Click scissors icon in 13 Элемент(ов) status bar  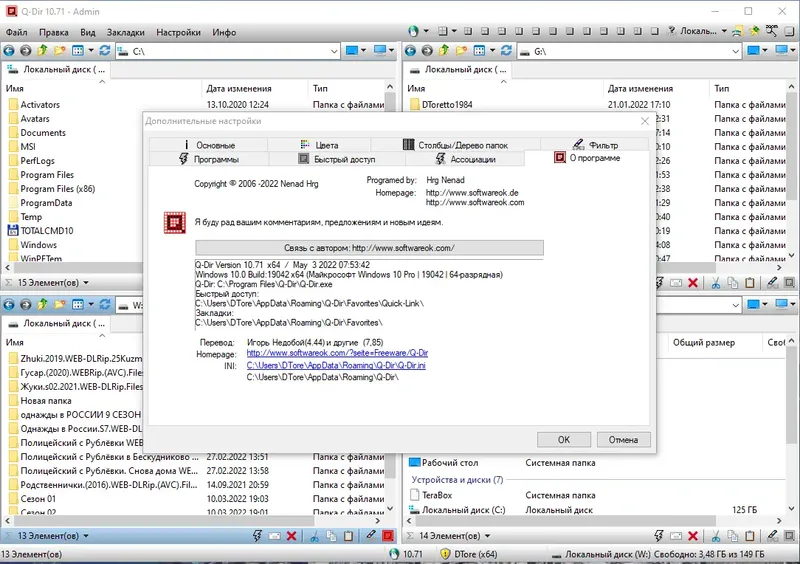(314, 535)
